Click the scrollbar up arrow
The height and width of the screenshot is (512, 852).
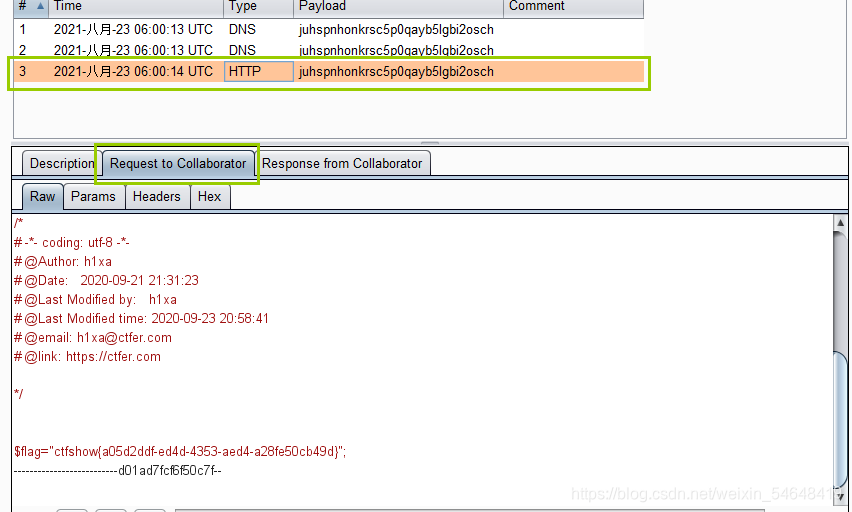click(x=840, y=222)
